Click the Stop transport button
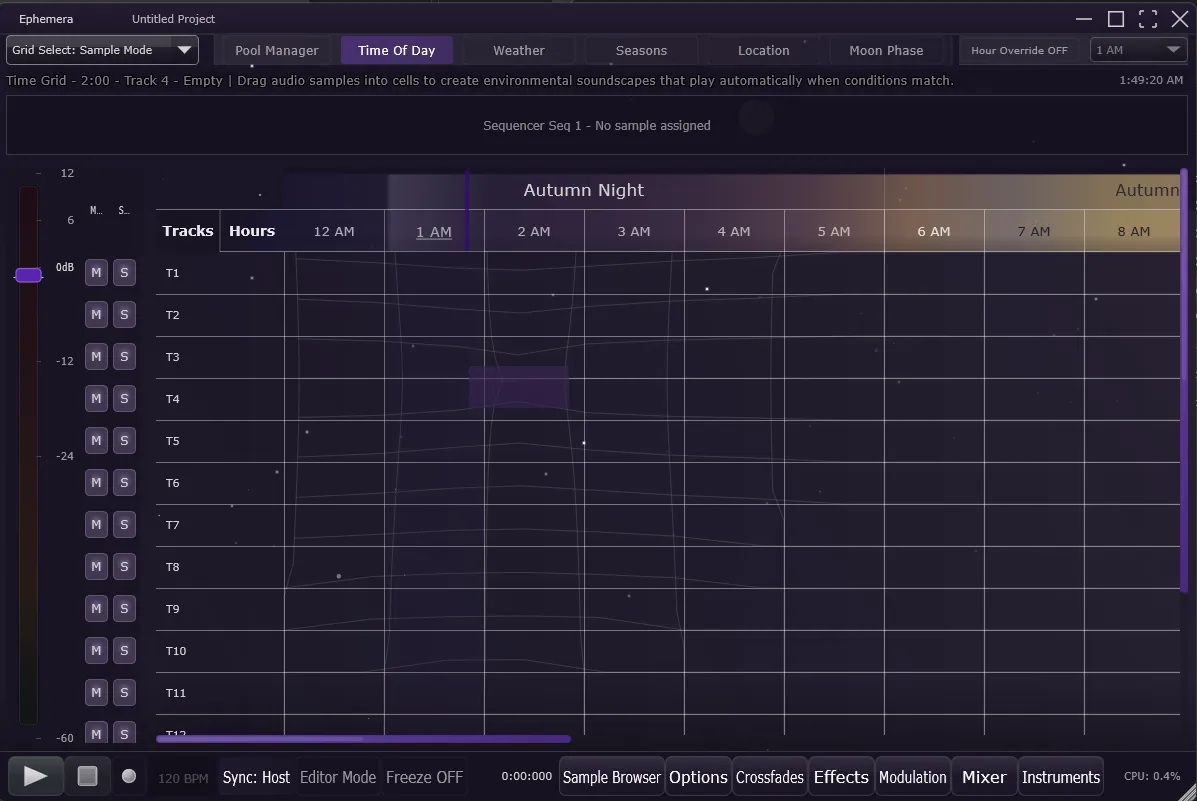 click(x=88, y=775)
